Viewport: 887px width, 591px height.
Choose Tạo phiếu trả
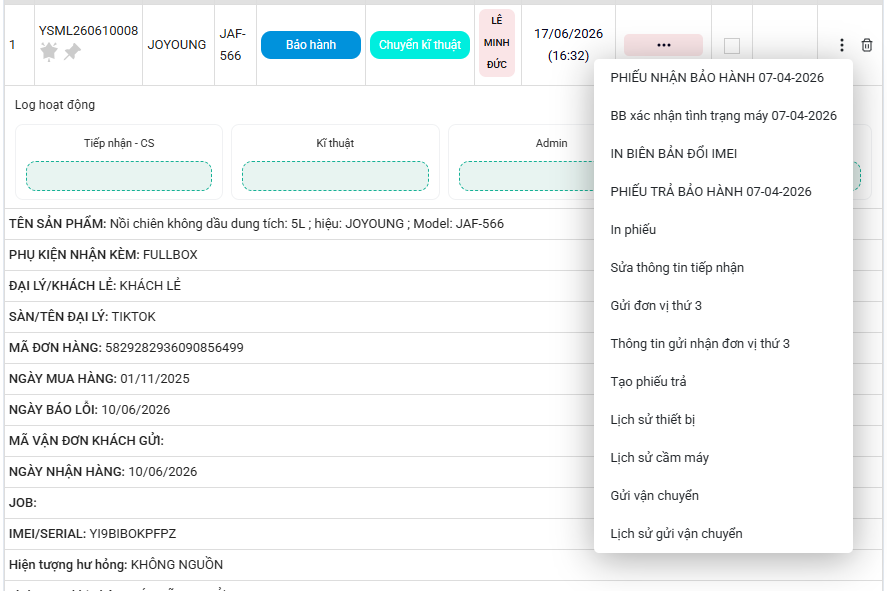[648, 381]
